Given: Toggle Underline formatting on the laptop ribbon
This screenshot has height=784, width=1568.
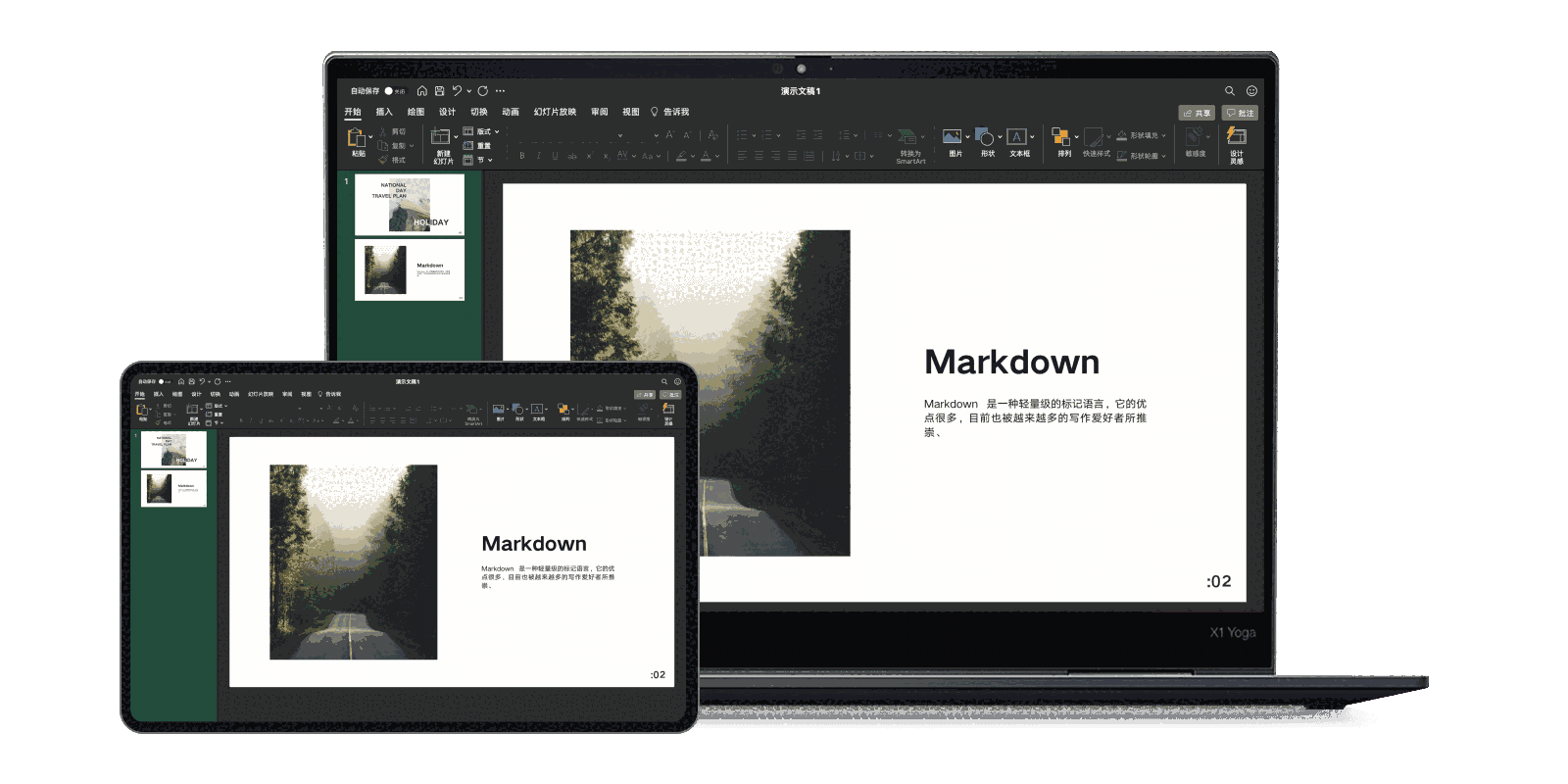Looking at the screenshot, I should point(556,156).
